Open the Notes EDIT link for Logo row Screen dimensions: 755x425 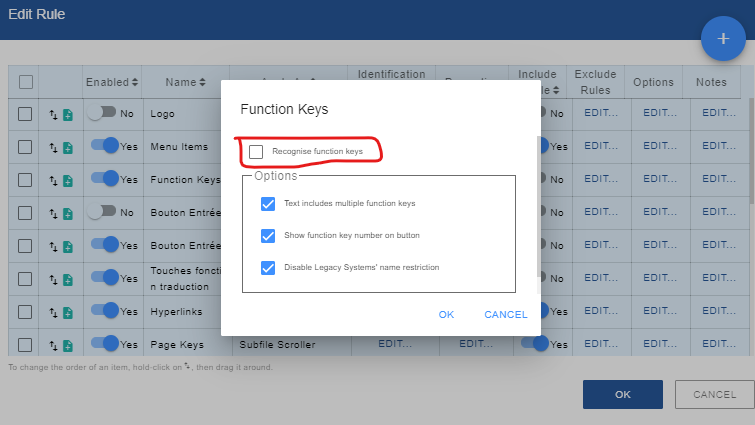pyautogui.click(x=718, y=114)
